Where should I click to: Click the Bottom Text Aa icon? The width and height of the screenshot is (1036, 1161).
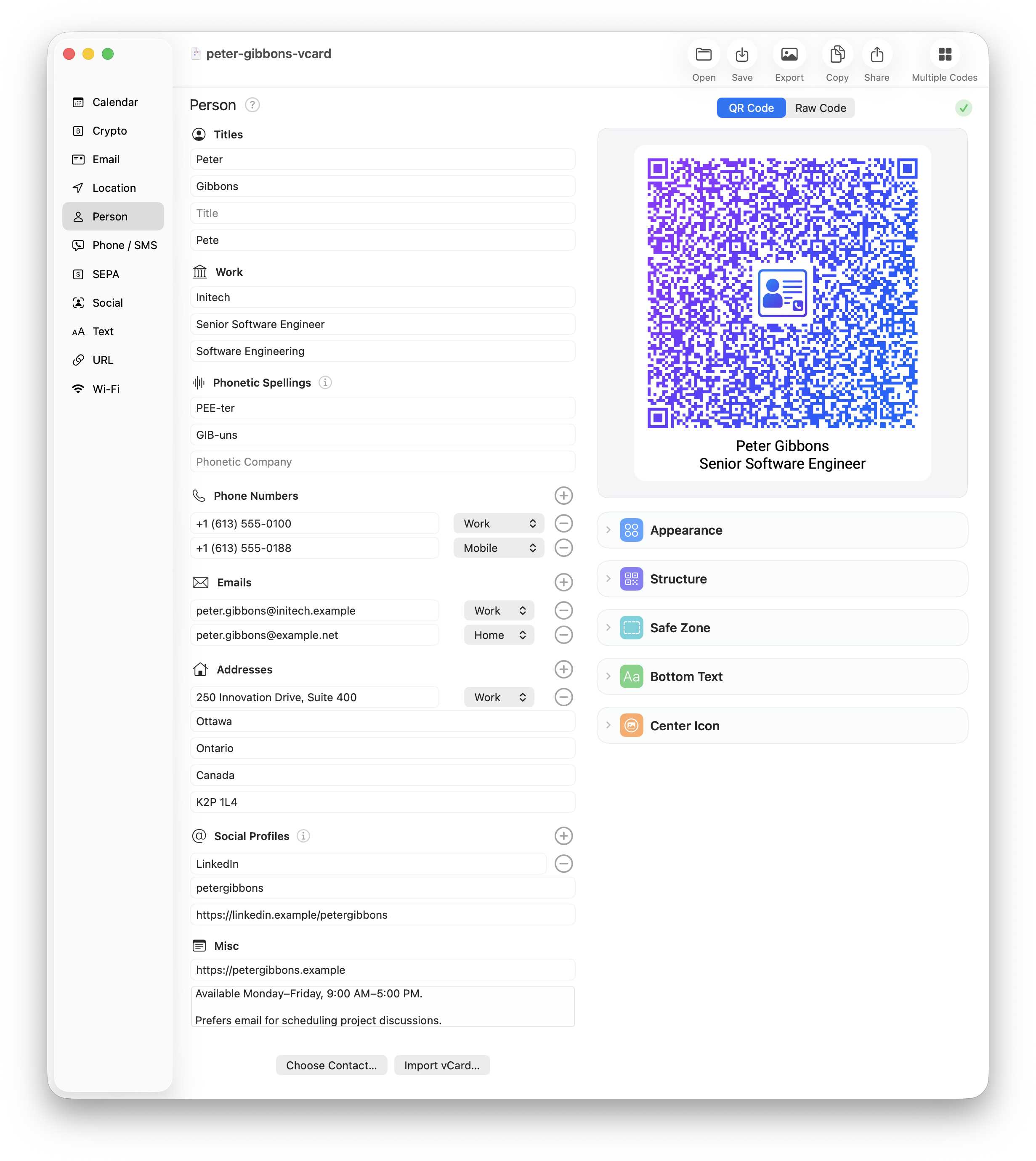pyautogui.click(x=631, y=677)
